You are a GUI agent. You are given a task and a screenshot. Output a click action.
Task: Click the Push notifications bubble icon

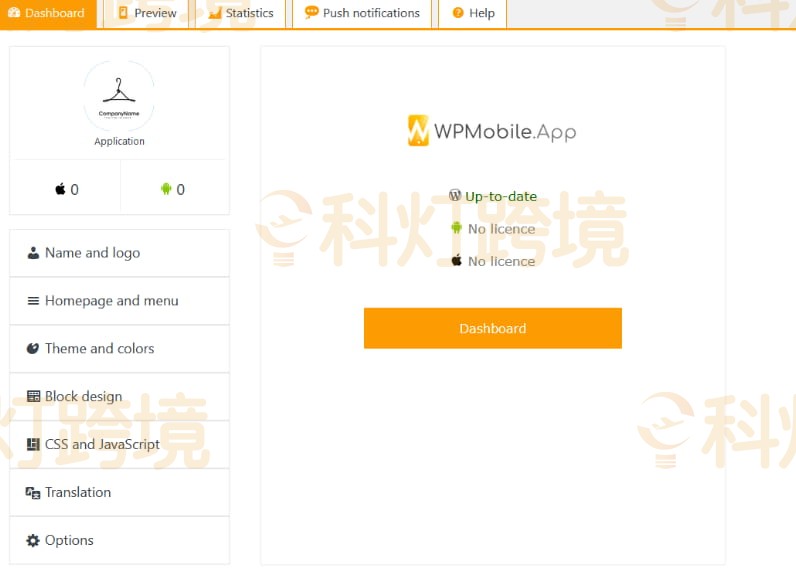tap(312, 12)
